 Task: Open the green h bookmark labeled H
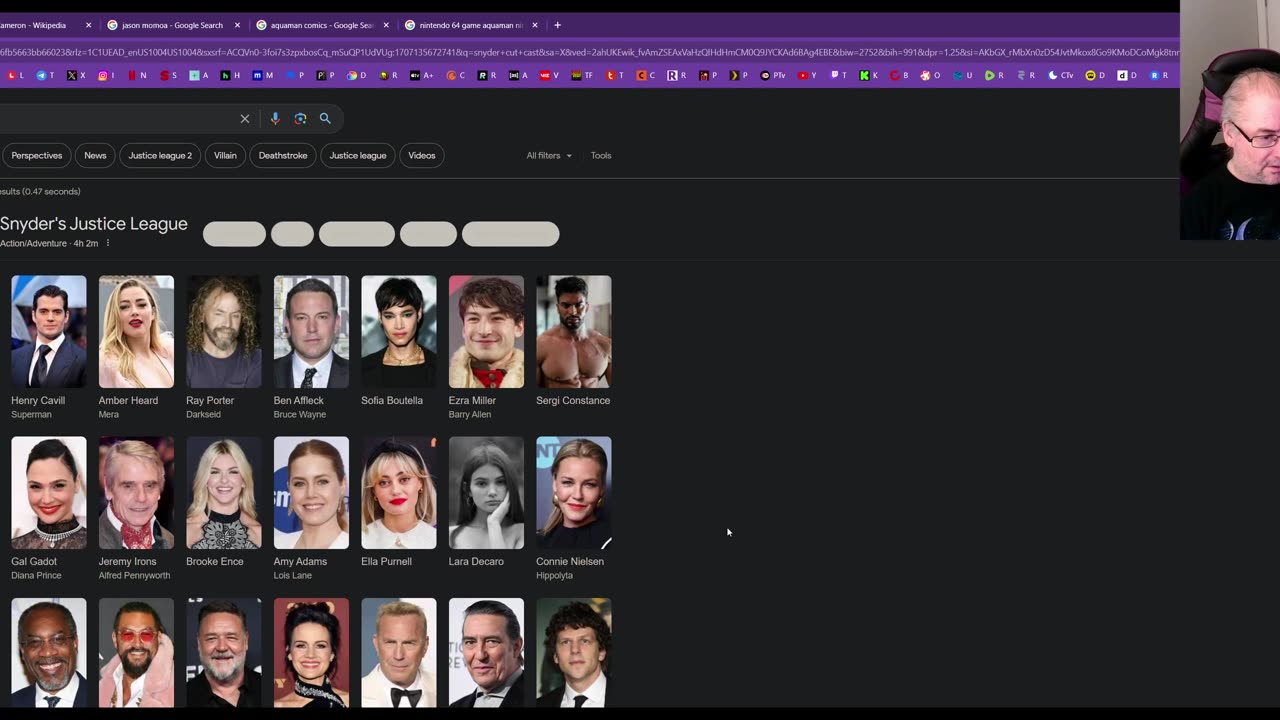(x=230, y=75)
